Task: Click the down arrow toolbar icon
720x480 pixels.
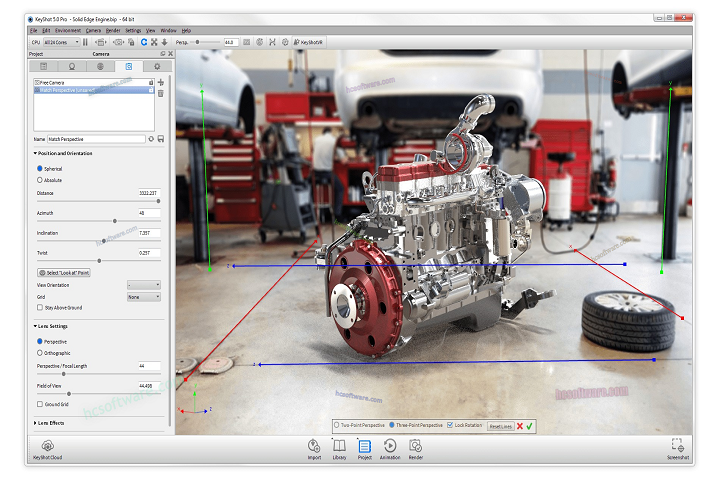Action: 164,42
